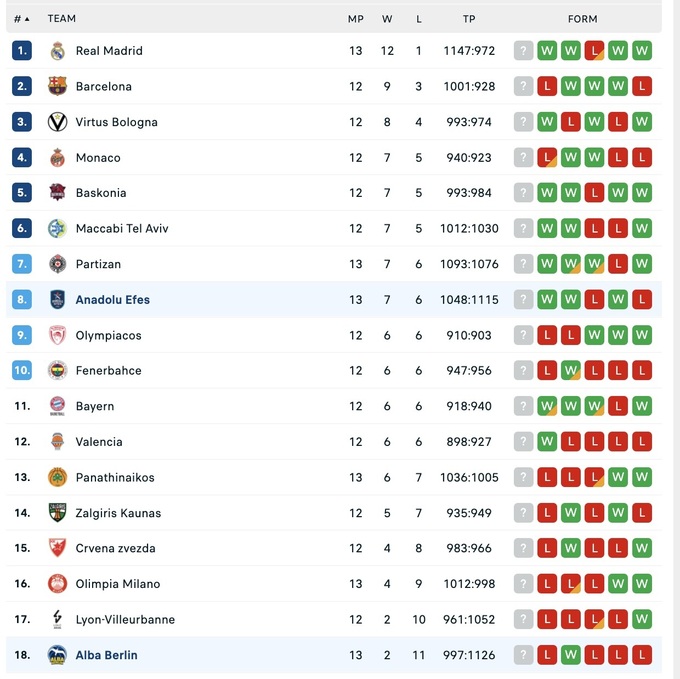Click the Barcelona club crest

[x=57, y=86]
